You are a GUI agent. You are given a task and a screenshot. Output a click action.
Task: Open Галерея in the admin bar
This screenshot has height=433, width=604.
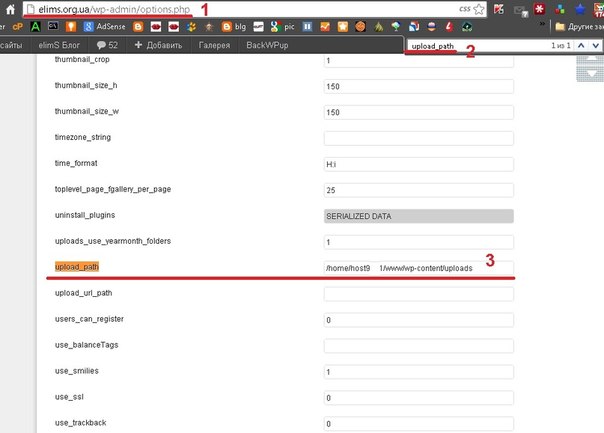214,45
